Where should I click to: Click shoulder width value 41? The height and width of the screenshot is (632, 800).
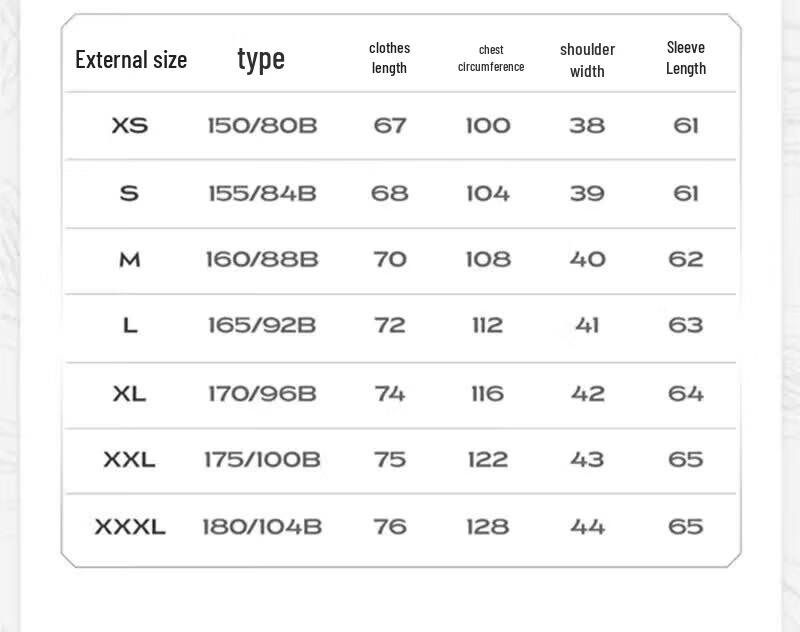click(587, 325)
